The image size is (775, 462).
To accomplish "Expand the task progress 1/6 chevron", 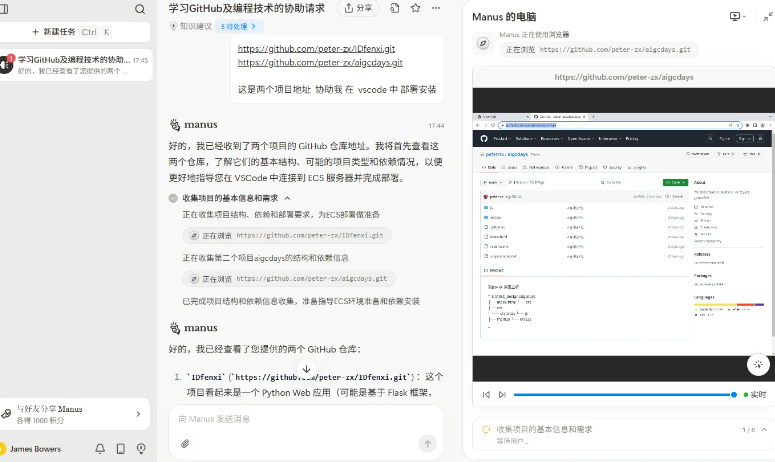I will [x=765, y=429].
